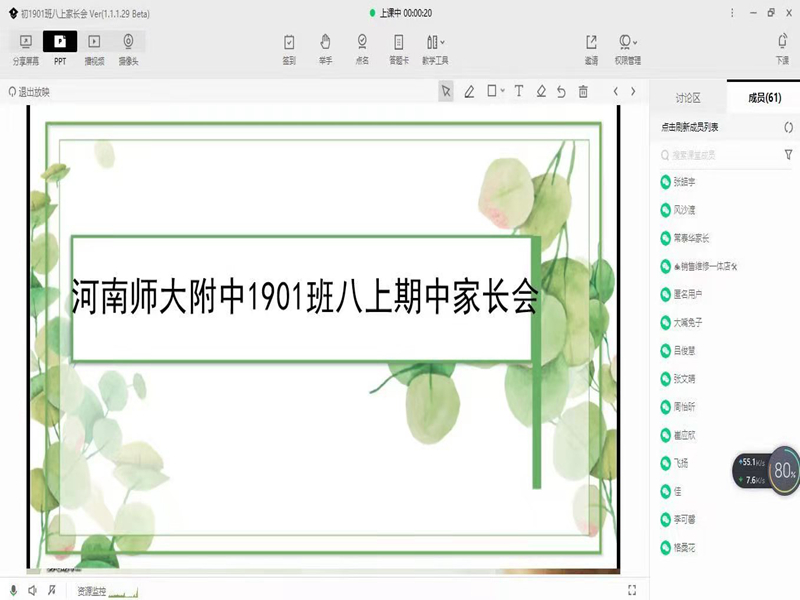The height and width of the screenshot is (600, 800).
Task: Select the 成员(61) members tab
Action: (764, 98)
